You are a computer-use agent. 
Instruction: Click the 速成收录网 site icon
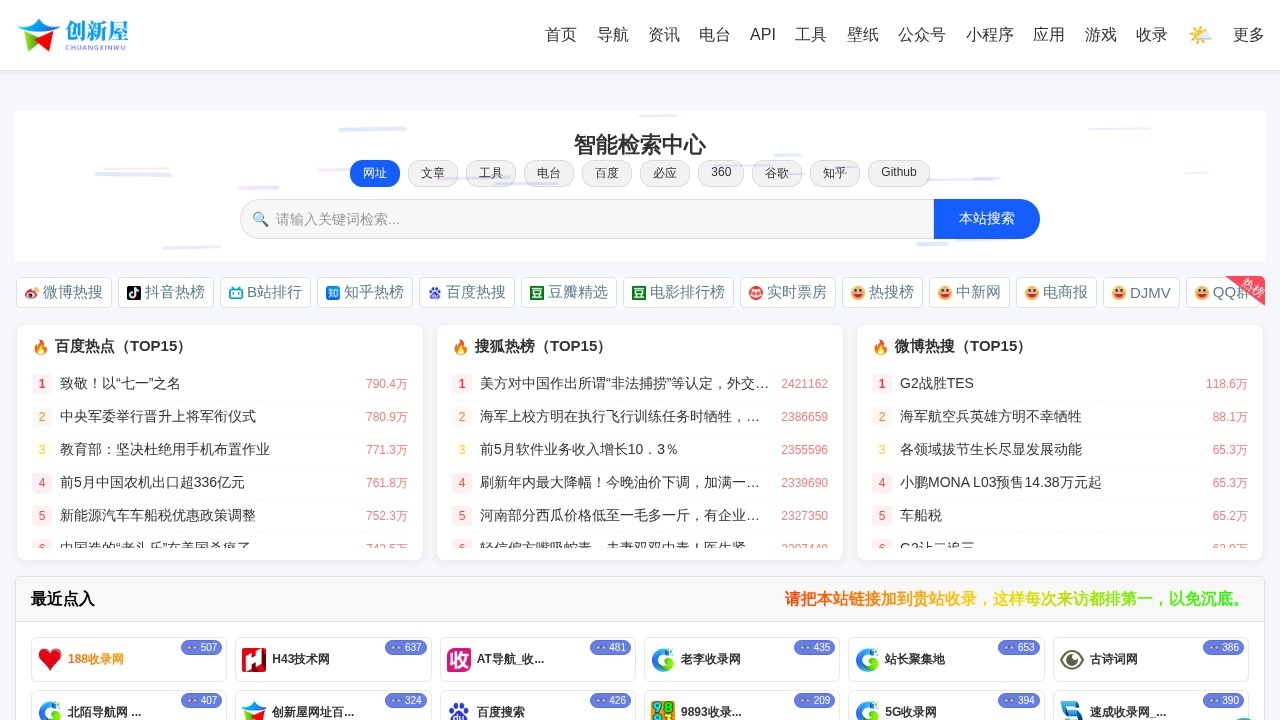coord(1072,711)
